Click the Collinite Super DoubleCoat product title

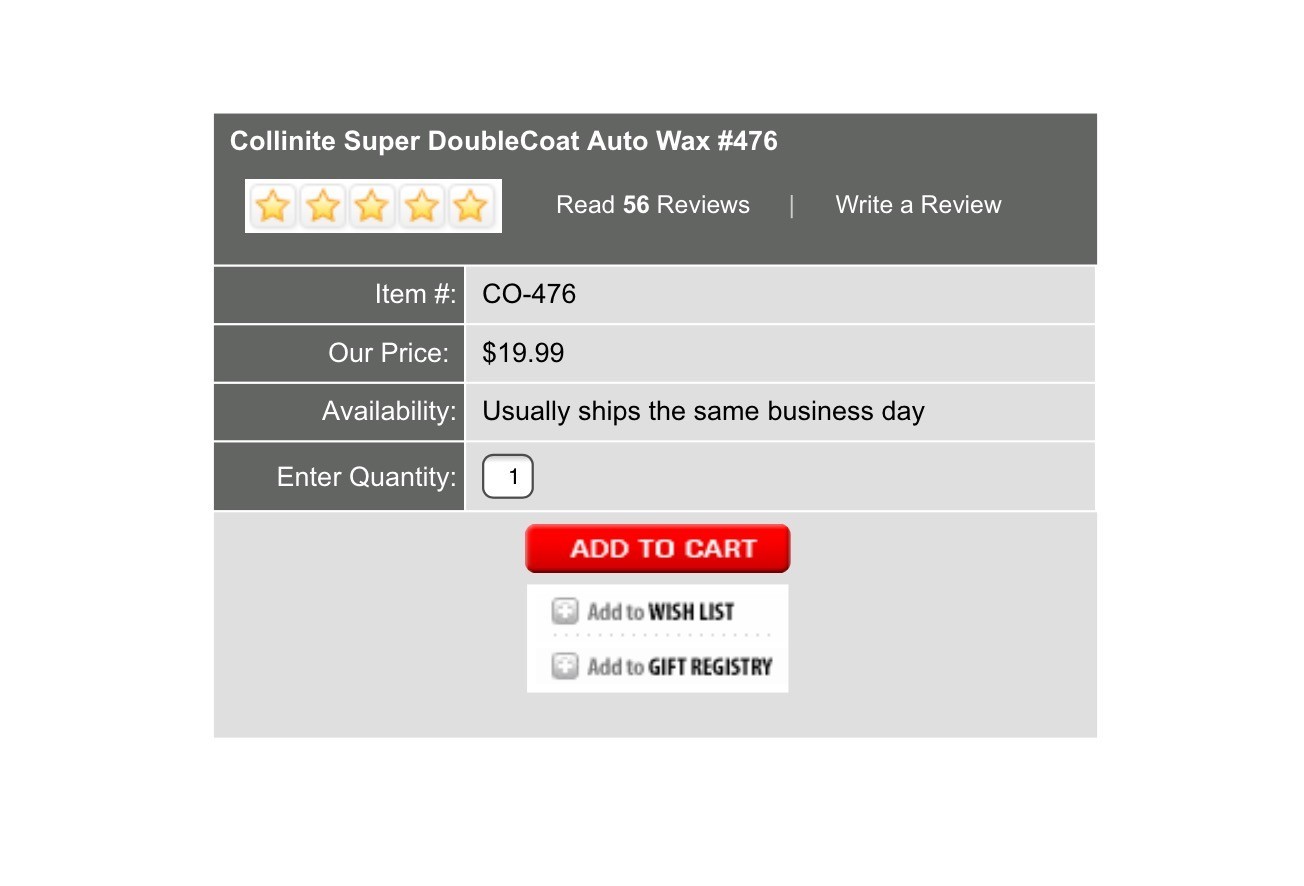(x=504, y=141)
